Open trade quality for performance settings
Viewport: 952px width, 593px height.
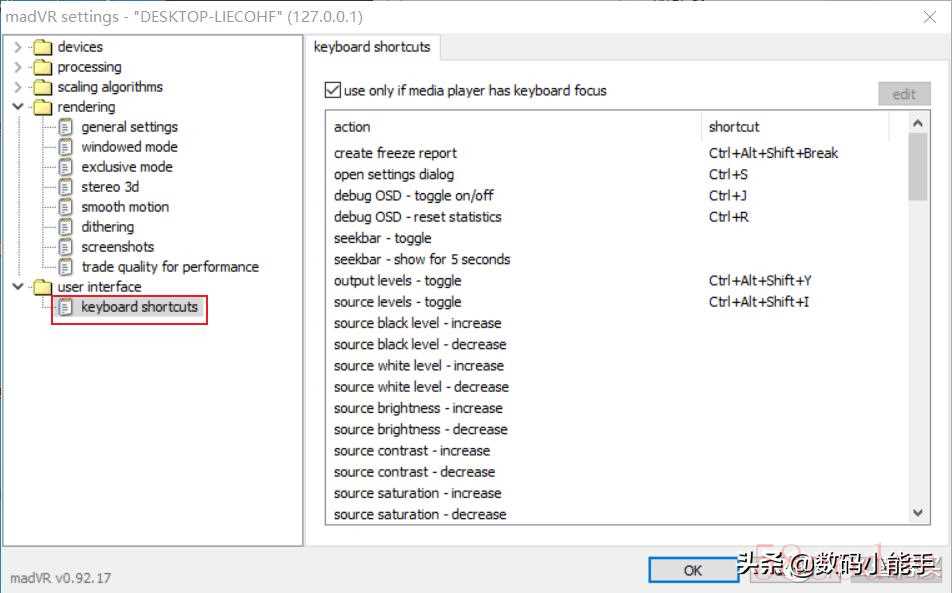pos(169,267)
